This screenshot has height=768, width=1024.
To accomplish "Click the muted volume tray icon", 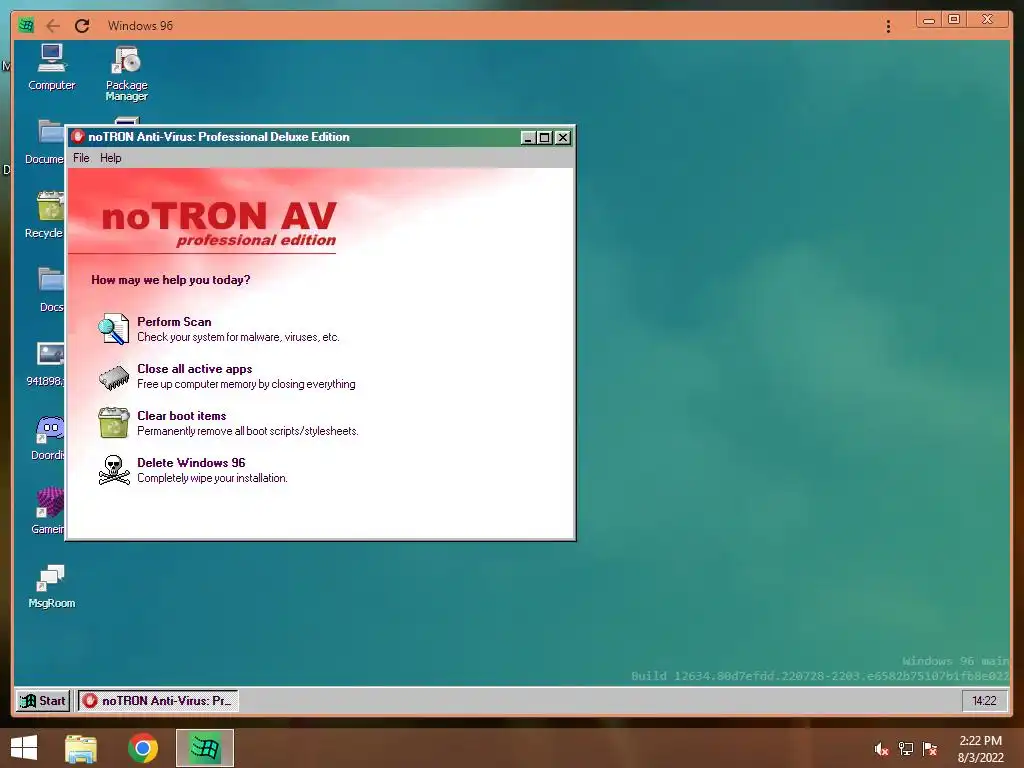I will [x=881, y=749].
